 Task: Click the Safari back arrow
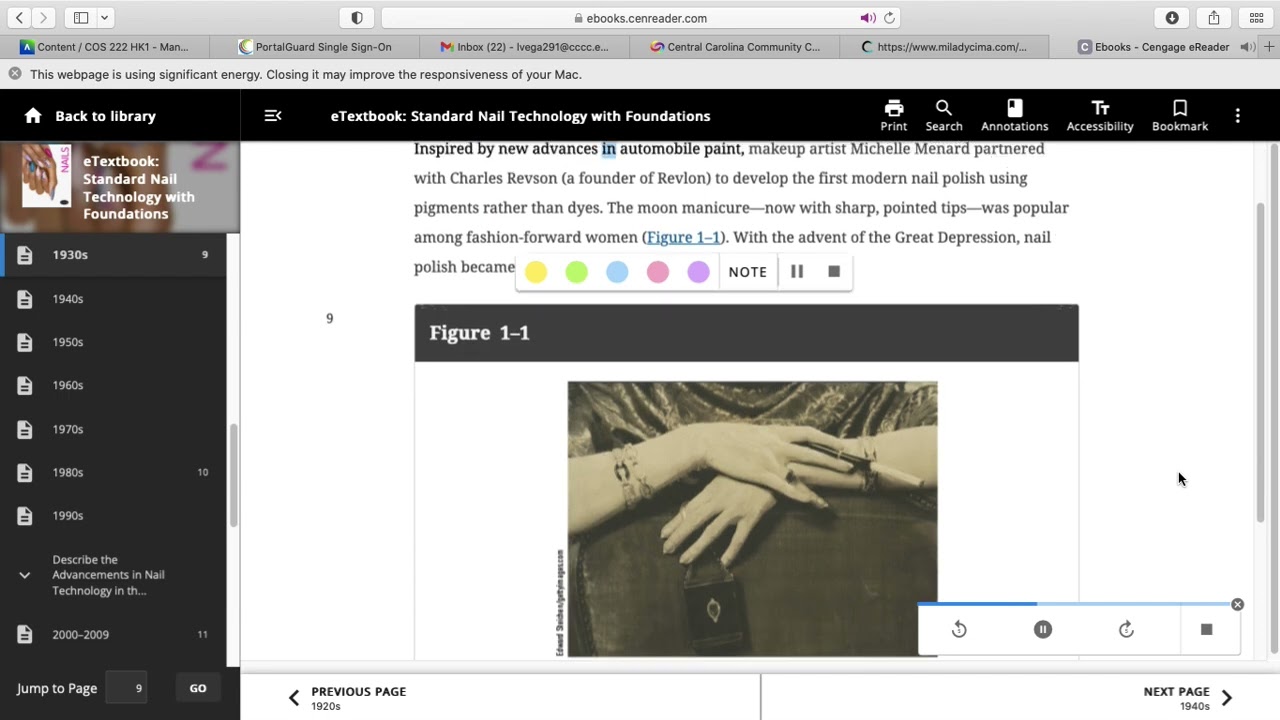tap(20, 18)
